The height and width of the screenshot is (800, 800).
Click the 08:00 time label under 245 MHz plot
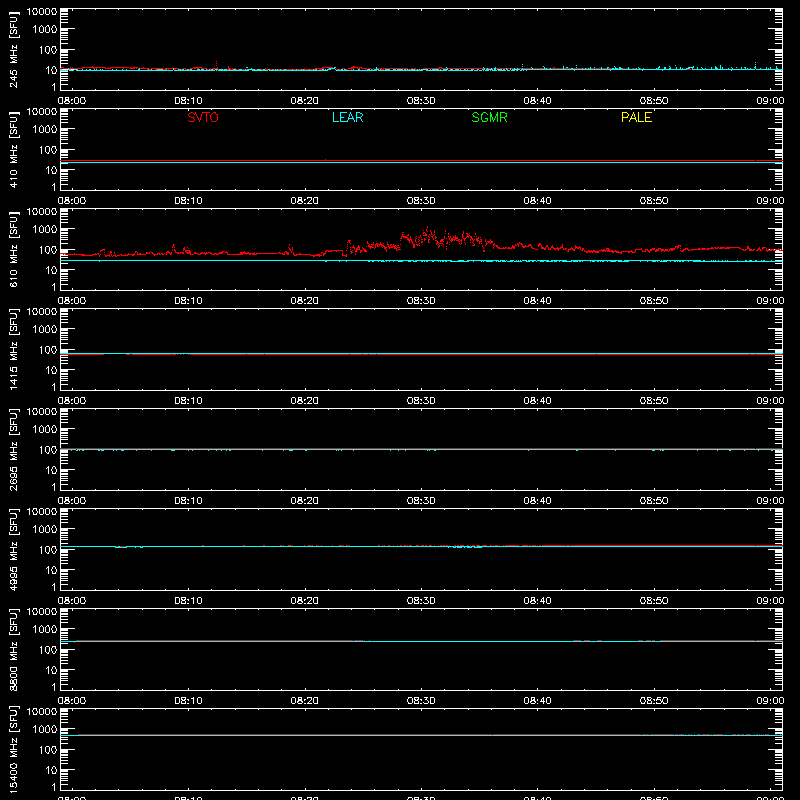[72, 101]
